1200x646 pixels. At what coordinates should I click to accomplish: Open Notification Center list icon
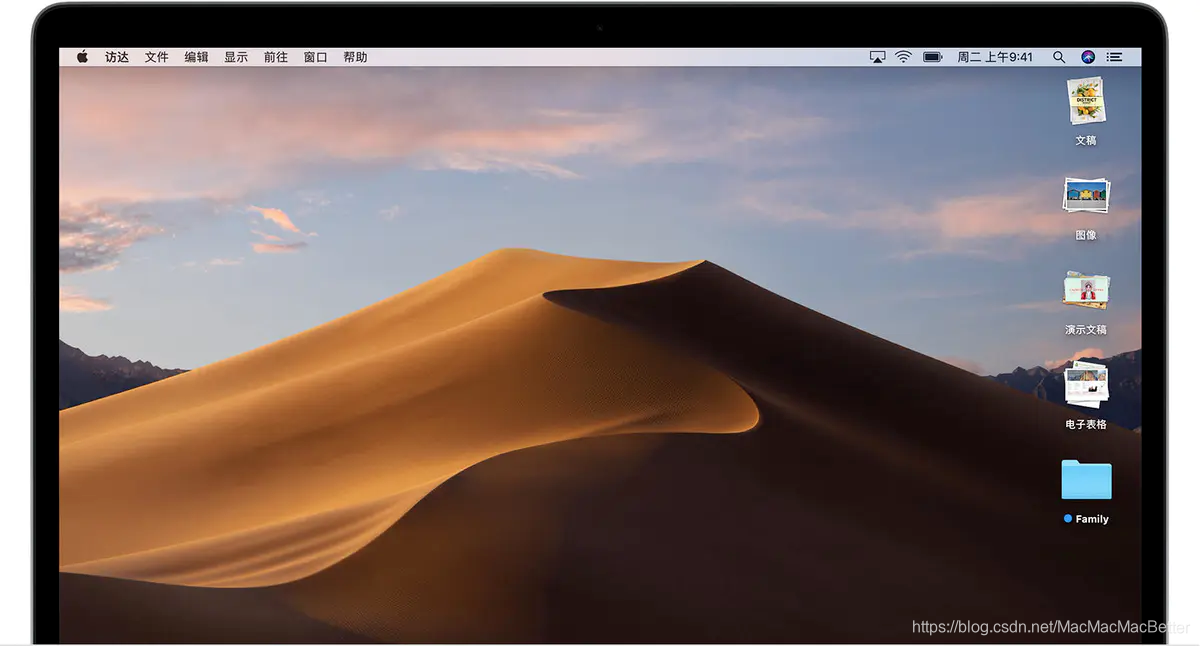(1114, 57)
